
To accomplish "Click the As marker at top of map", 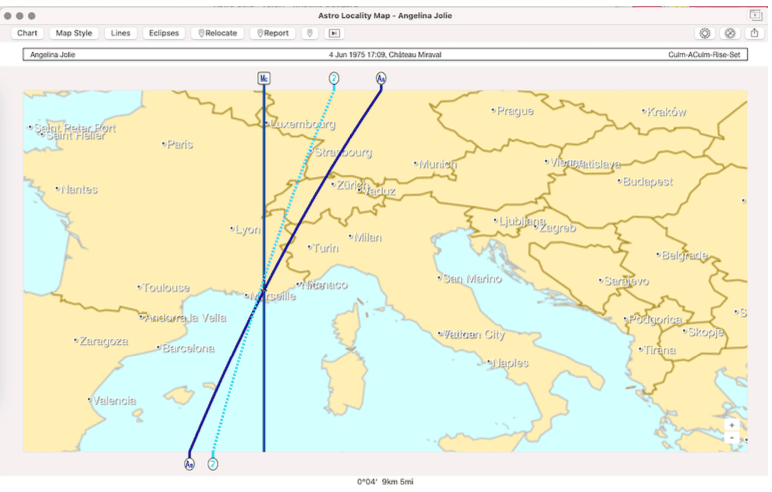I will (381, 78).
